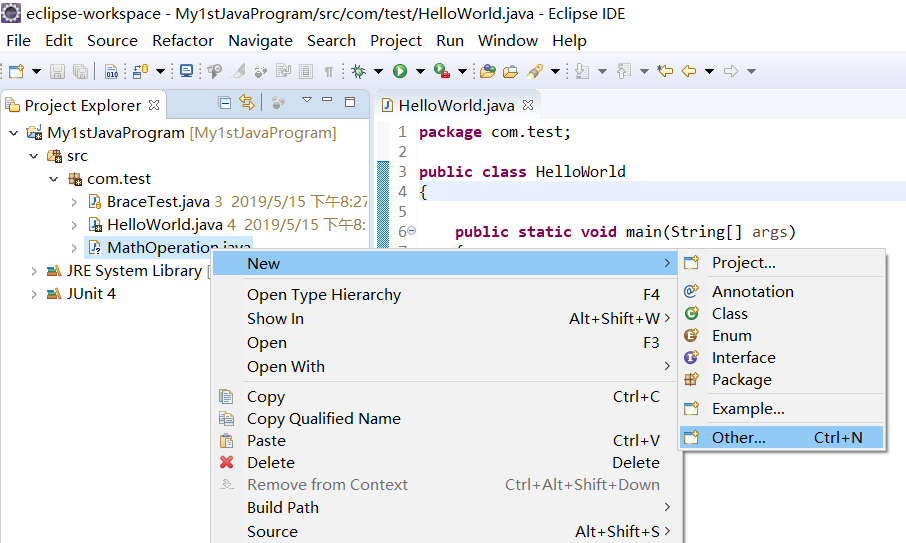Collapse the My1stJavaProgram project node
Screen dimensions: 906x543
click(13, 133)
